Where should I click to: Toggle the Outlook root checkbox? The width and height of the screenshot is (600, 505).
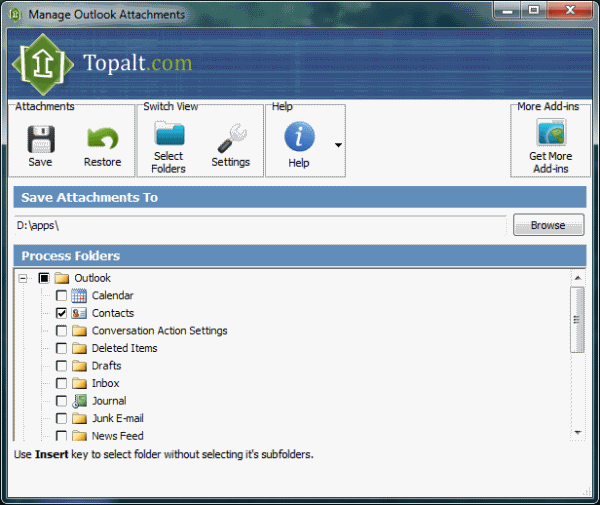click(x=44, y=278)
